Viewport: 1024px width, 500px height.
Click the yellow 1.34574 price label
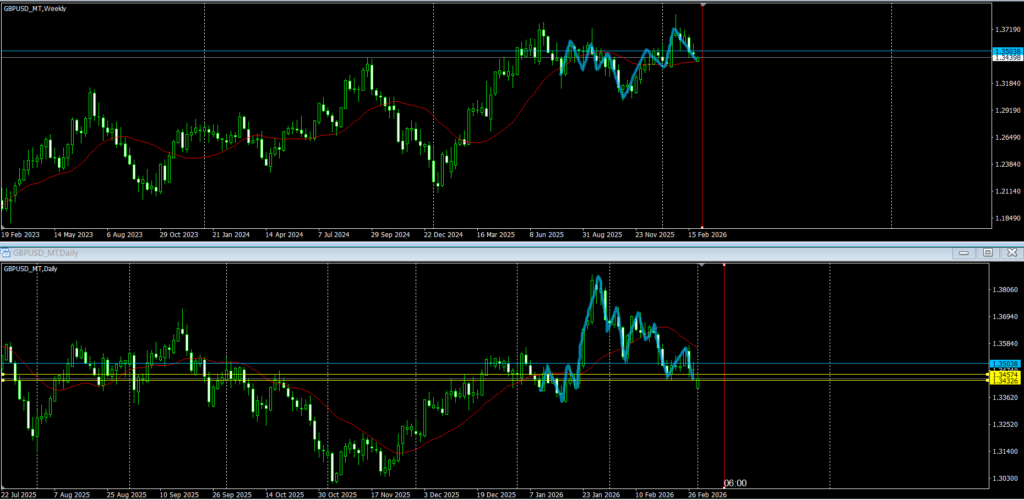point(1004,374)
